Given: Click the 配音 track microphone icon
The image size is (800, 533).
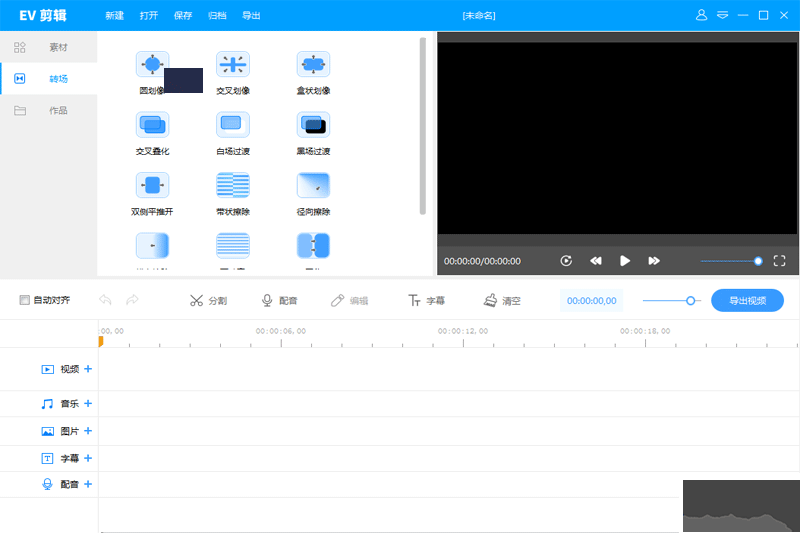Looking at the screenshot, I should coord(47,484).
